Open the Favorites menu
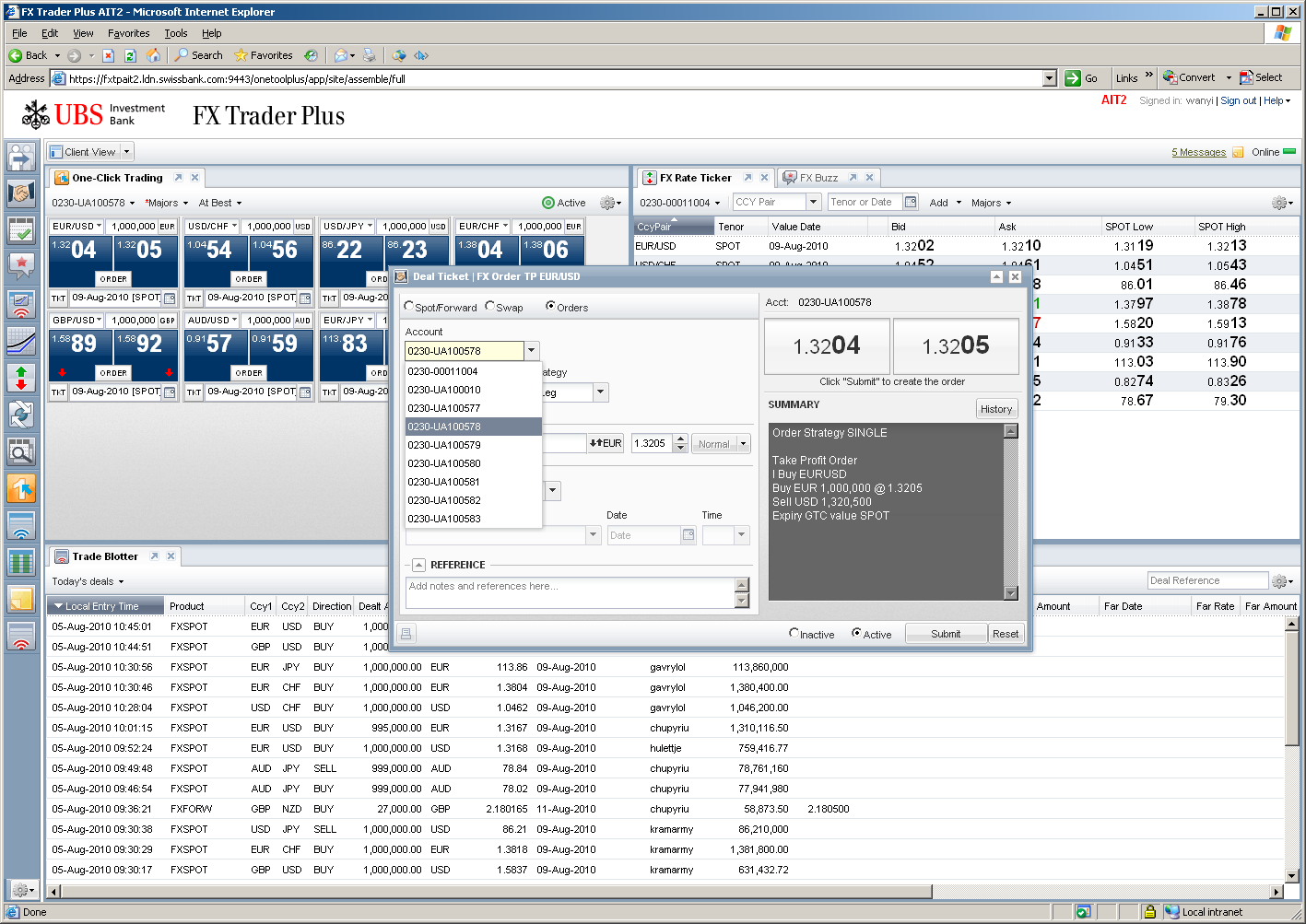Screen dimensions: 1306x924 tap(128, 33)
